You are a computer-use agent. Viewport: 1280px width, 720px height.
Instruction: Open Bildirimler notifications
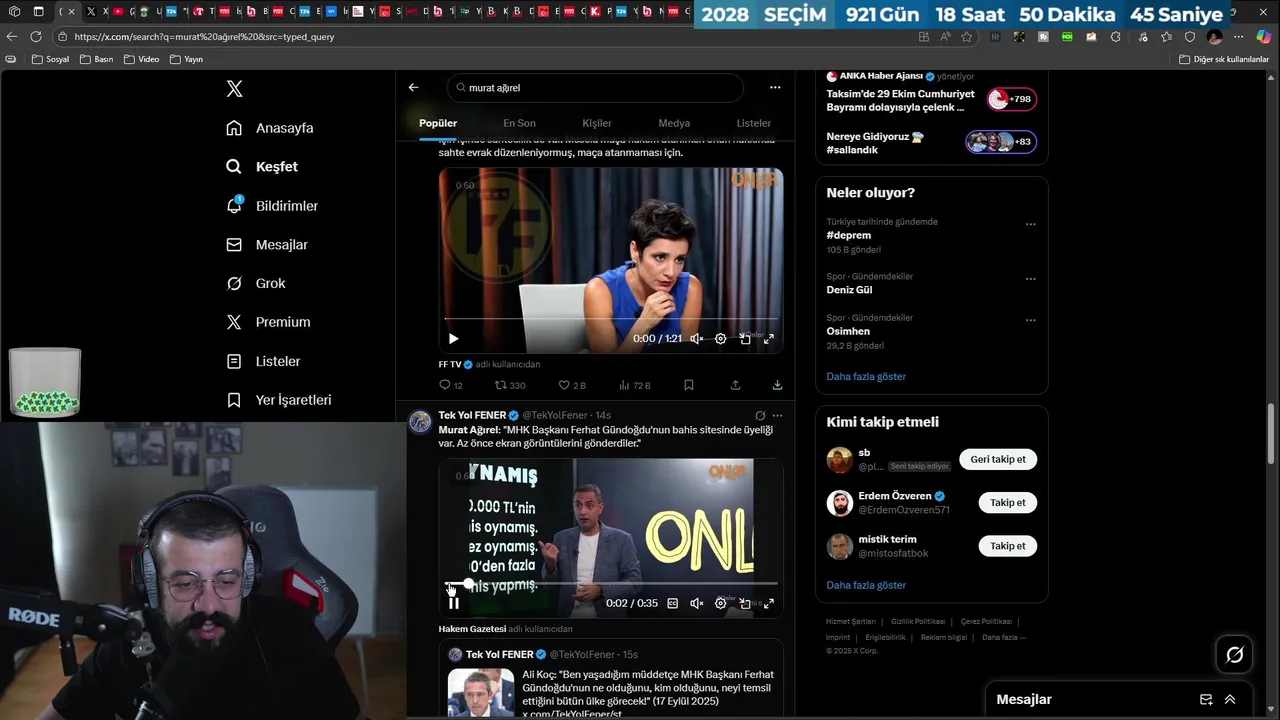pyautogui.click(x=272, y=206)
